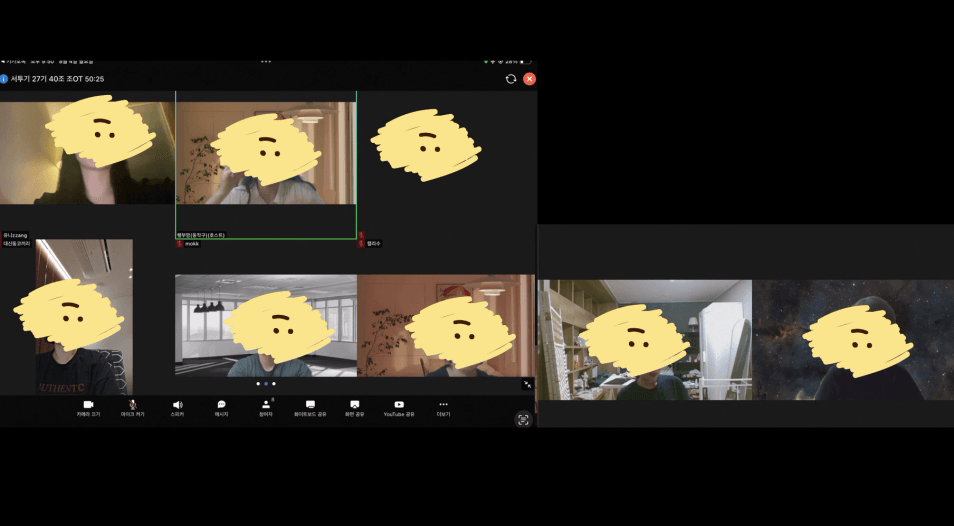Open the 참여자 participants list

(266, 406)
